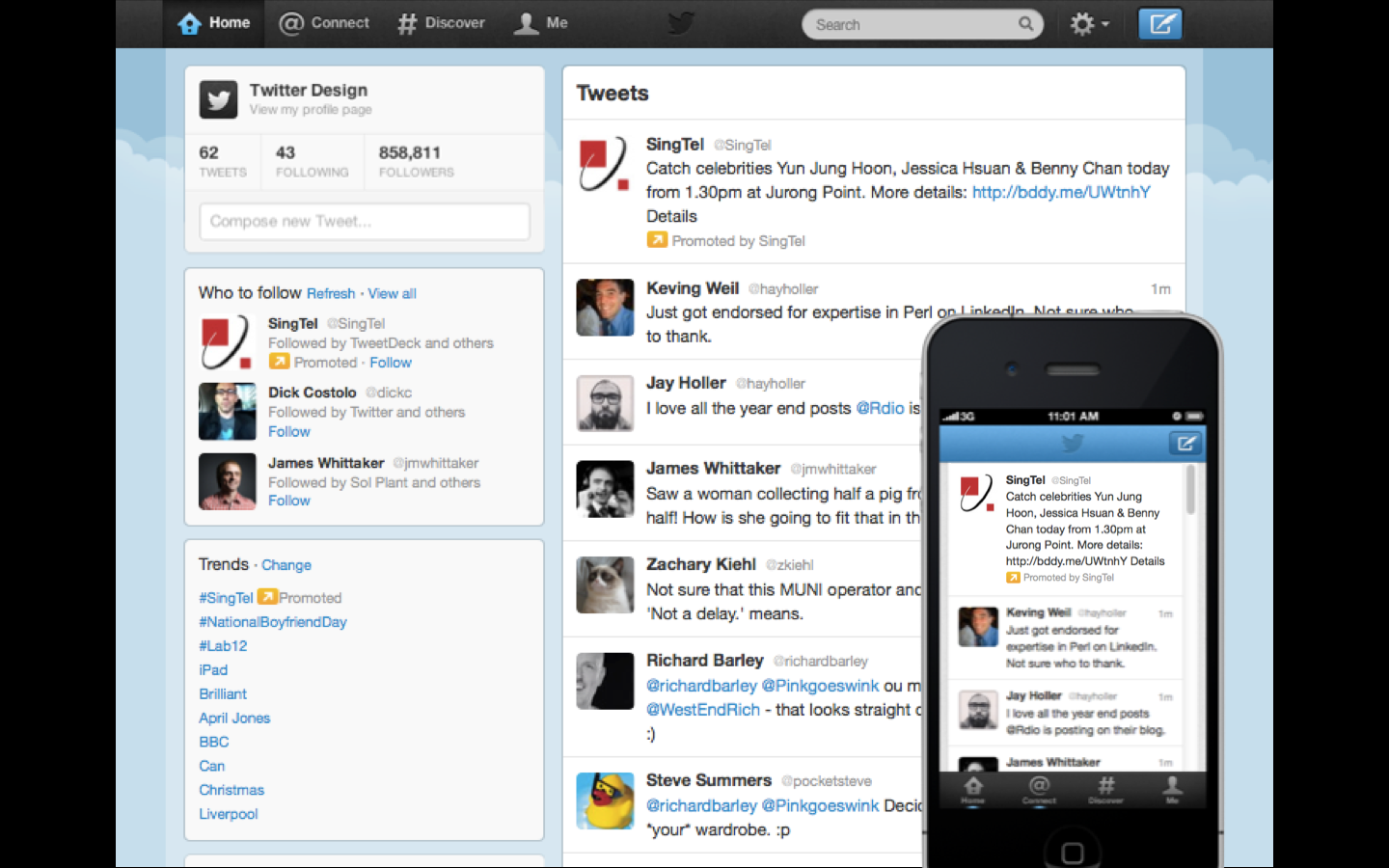The width and height of the screenshot is (1389, 868).
Task: Tap the Home icon in the phone's bottom bar
Action: point(973,789)
